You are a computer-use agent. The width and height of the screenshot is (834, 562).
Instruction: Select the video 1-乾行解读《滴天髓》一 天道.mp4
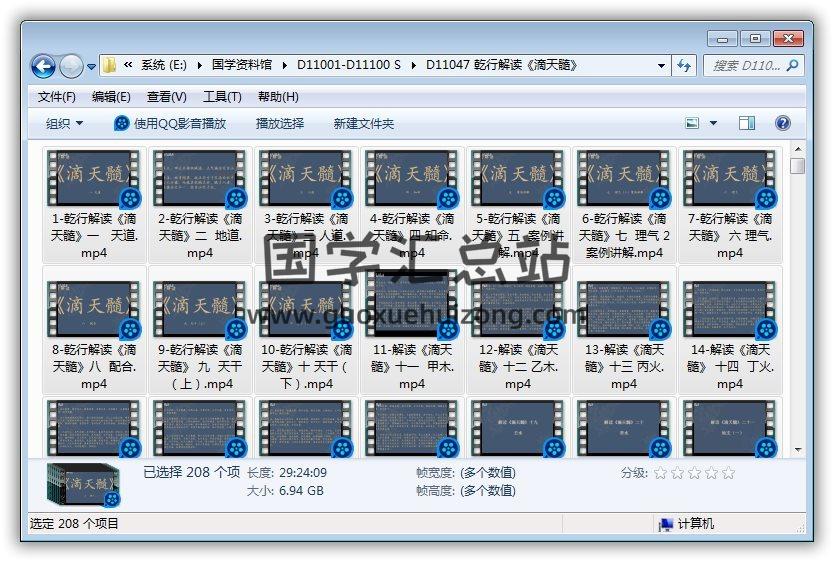click(94, 205)
